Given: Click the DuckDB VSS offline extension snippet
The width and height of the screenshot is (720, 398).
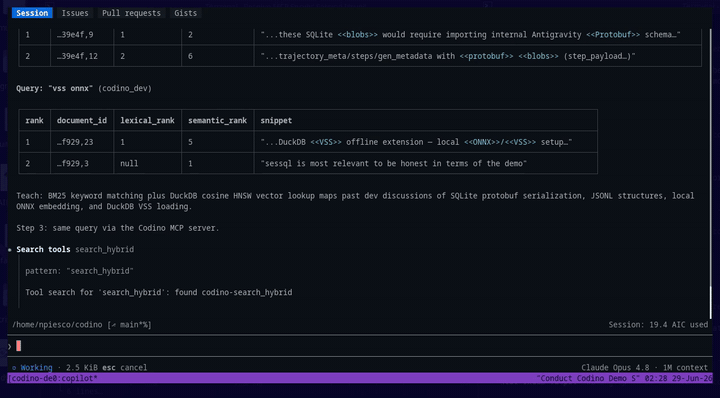Looking at the screenshot, I should point(416,142).
